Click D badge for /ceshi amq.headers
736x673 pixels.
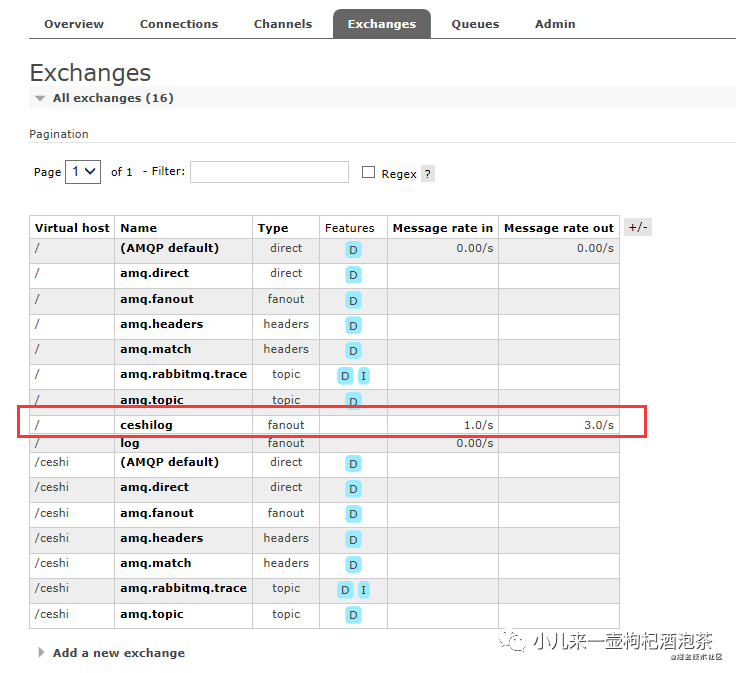[x=353, y=539]
